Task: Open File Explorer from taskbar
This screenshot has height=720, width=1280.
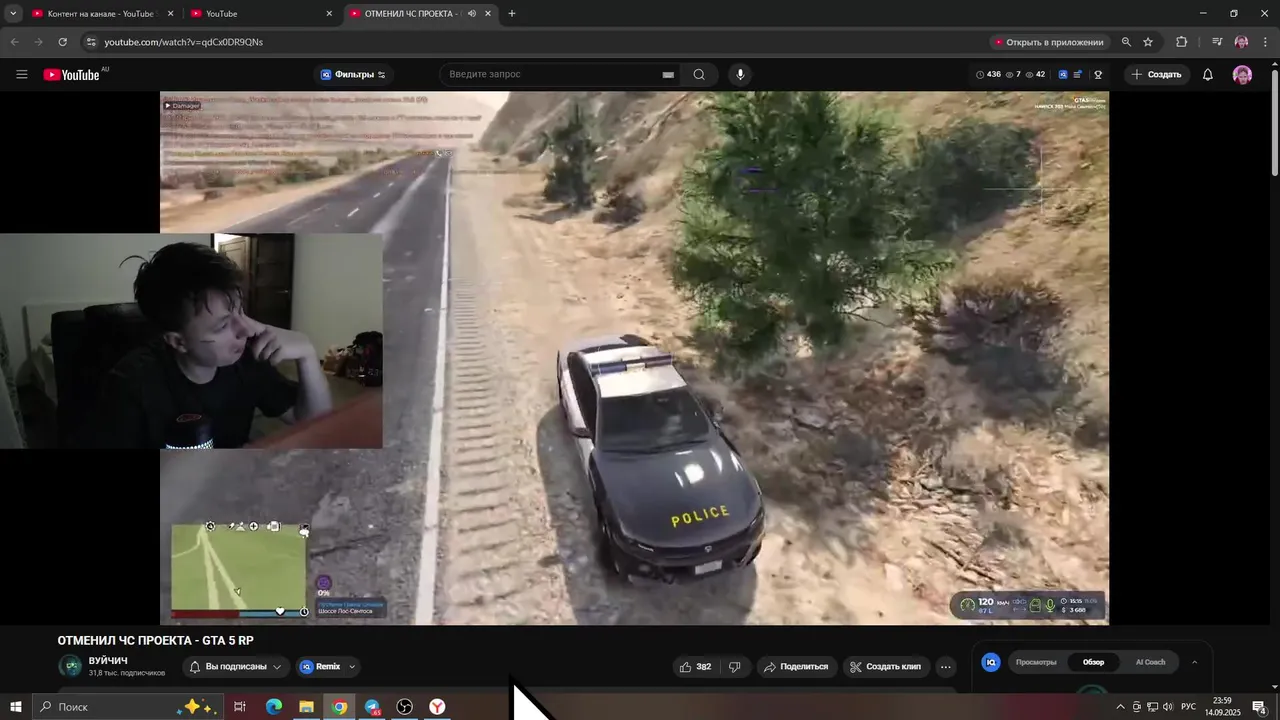Action: 306,707
